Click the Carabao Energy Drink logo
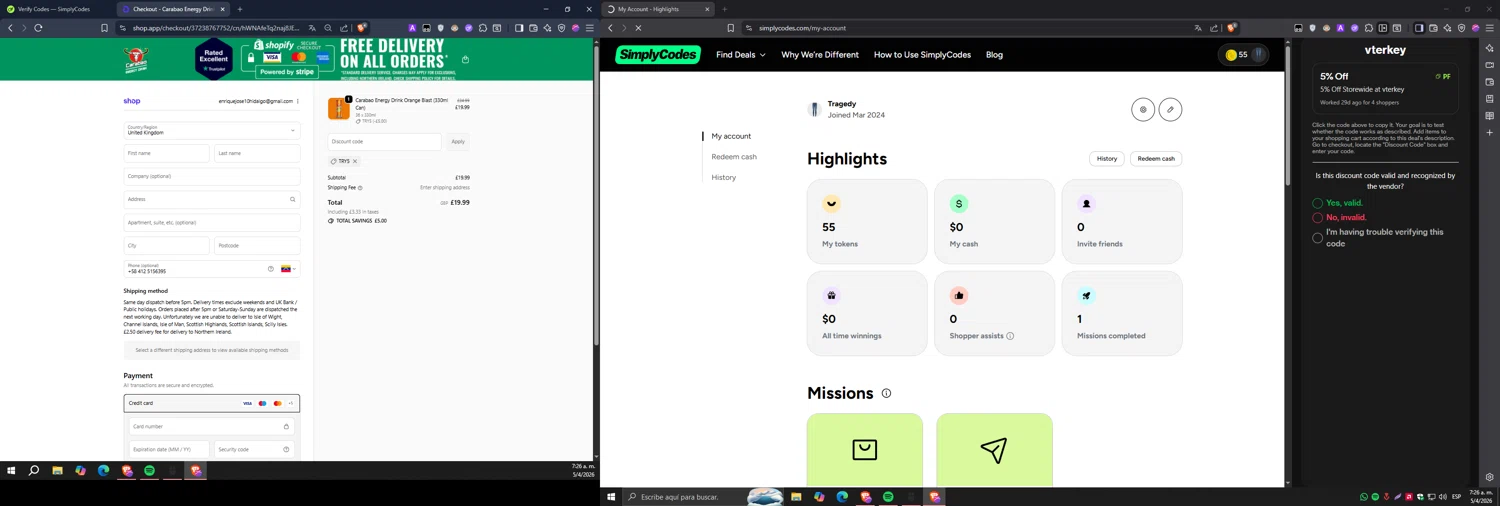1500x506 pixels. (136, 60)
